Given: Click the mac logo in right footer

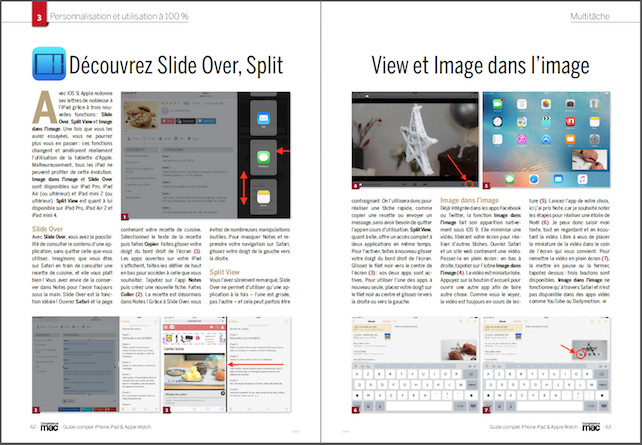Looking at the screenshot, I should pos(591,427).
